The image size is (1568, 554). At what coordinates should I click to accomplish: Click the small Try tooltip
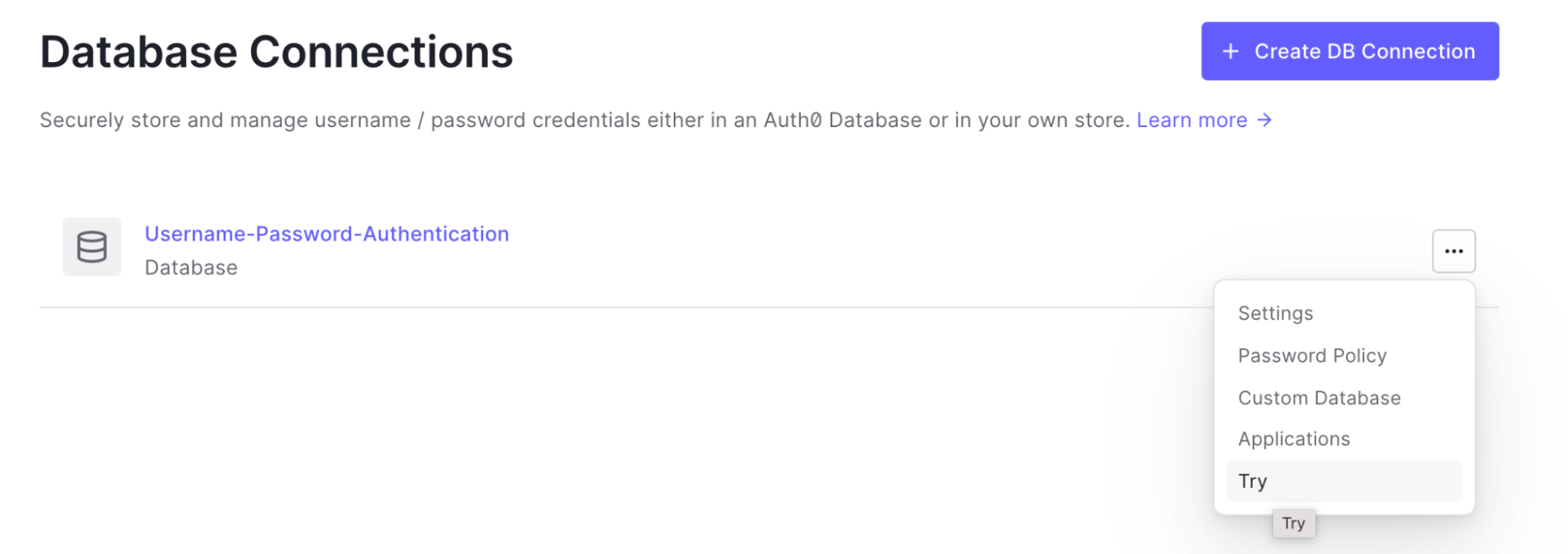(1293, 523)
